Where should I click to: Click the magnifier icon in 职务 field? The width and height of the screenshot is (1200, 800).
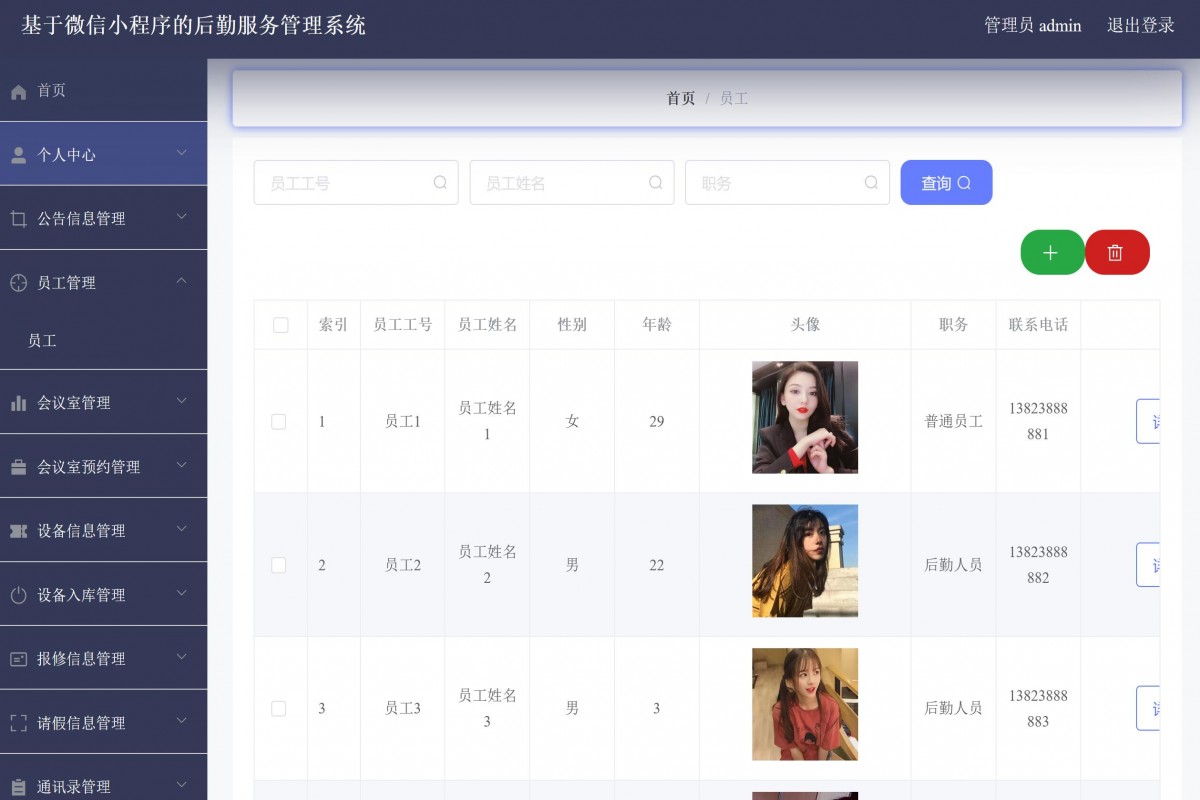click(x=870, y=182)
